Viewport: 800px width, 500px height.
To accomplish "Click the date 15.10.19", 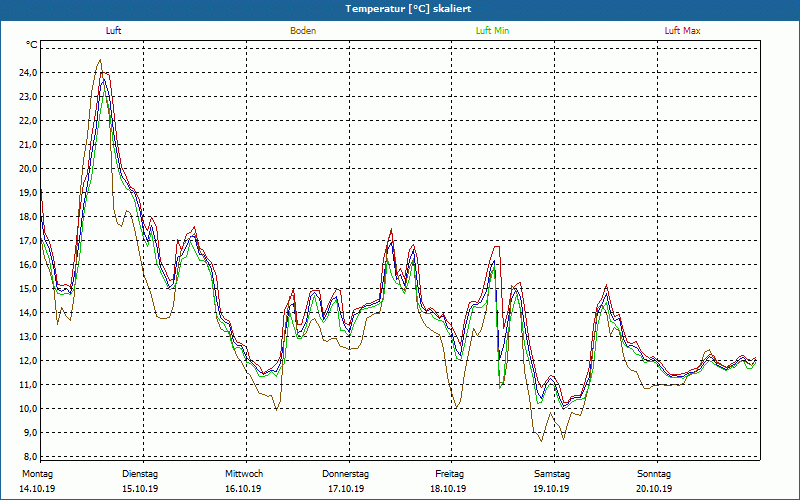I will (x=140, y=489).
